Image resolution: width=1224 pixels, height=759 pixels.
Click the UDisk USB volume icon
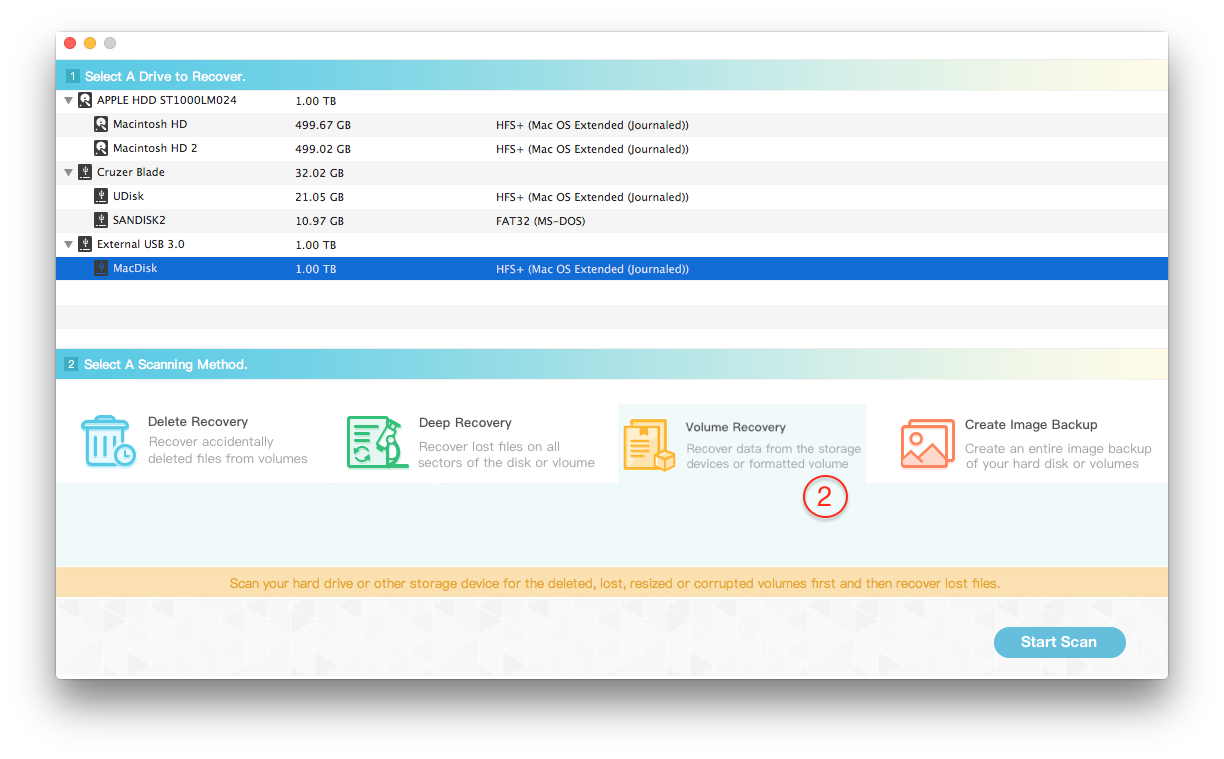point(101,196)
